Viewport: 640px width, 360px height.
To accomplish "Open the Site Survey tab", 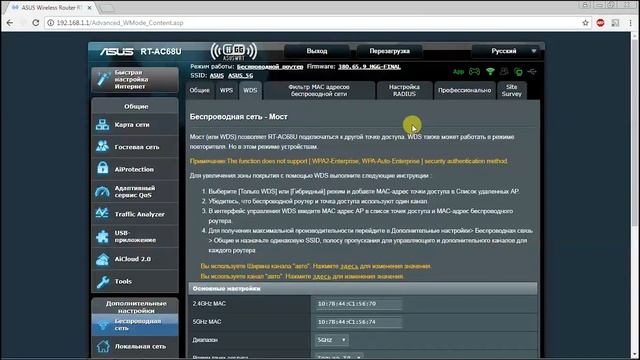I will 511,90.
